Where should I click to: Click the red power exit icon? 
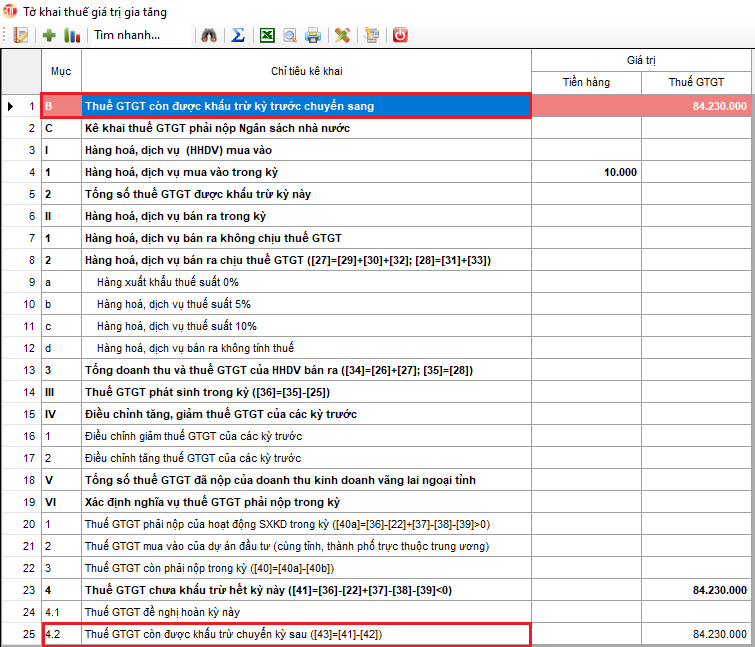tap(401, 35)
